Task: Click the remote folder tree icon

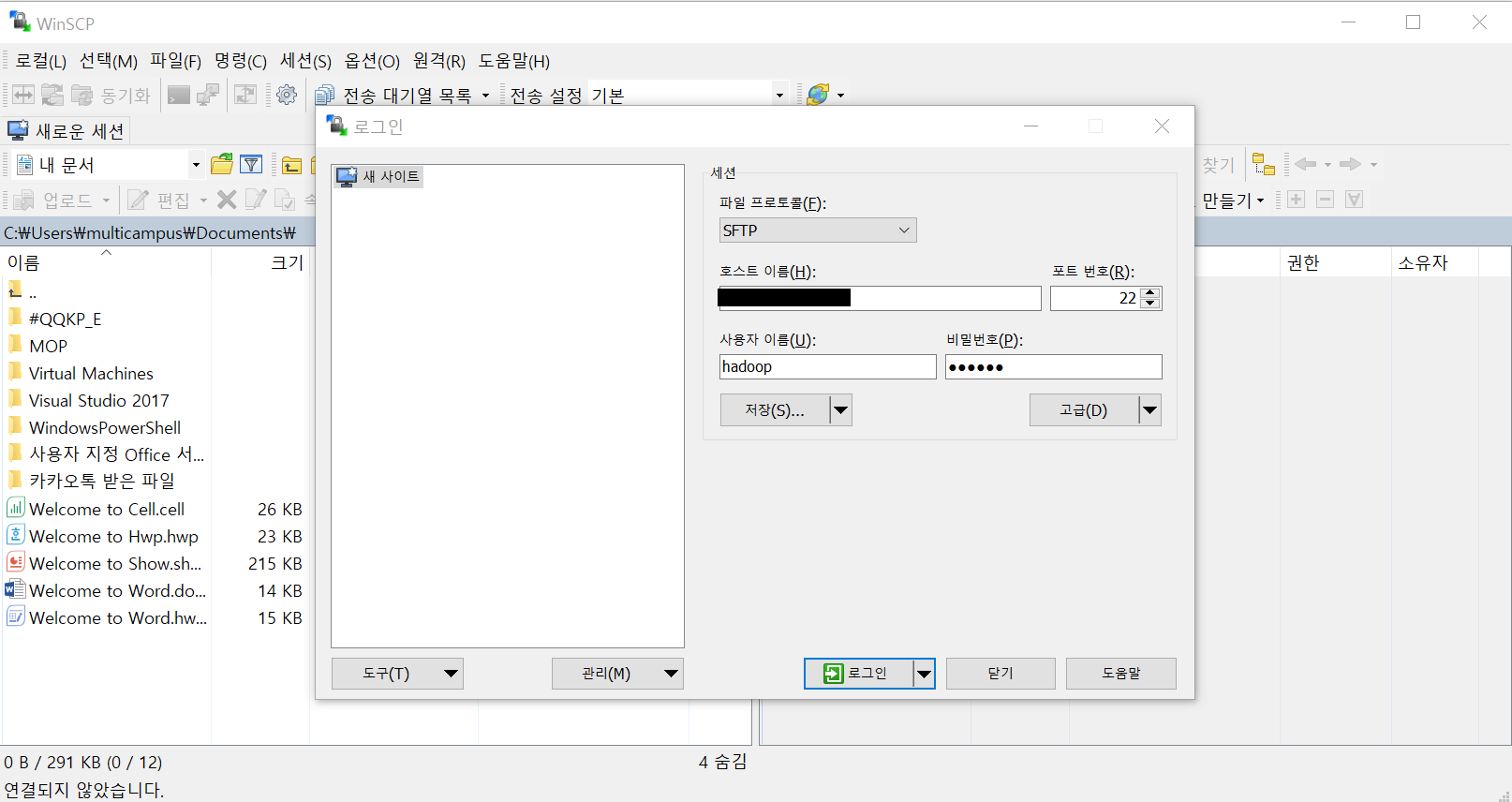Action: (1264, 165)
